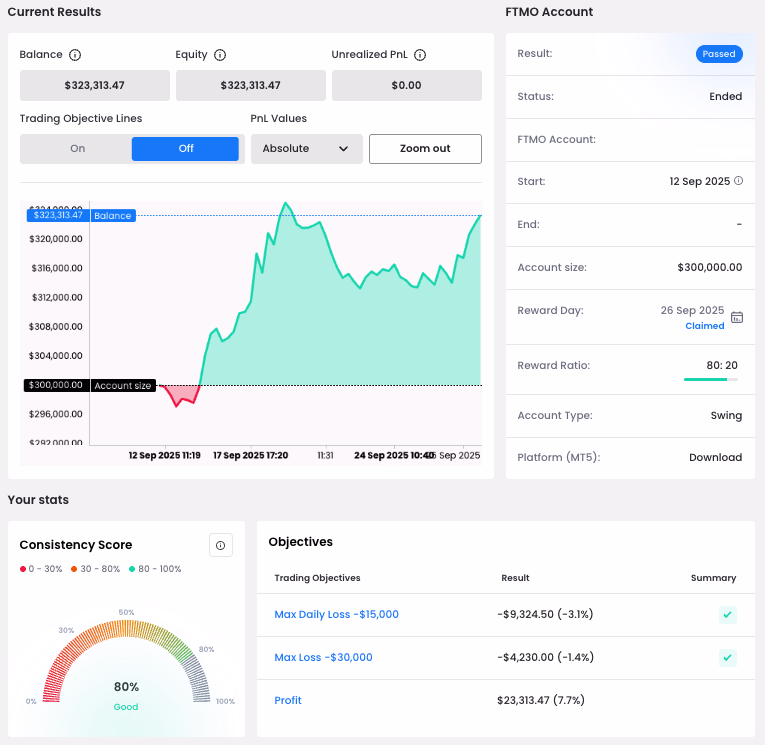
Task: Select the Swing account type value
Action: [x=726, y=415]
